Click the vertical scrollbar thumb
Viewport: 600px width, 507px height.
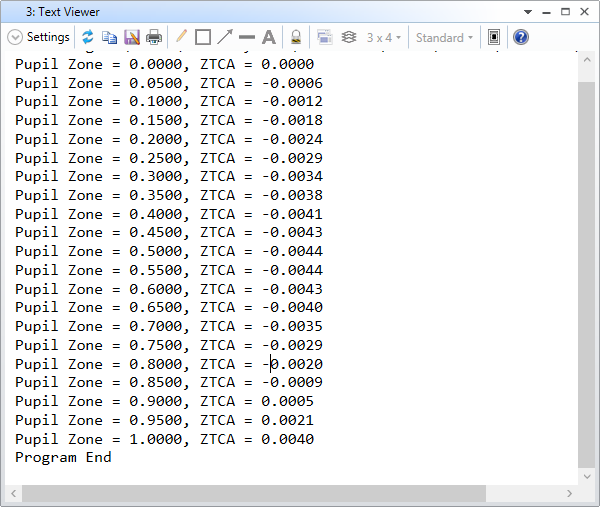tap(587, 274)
